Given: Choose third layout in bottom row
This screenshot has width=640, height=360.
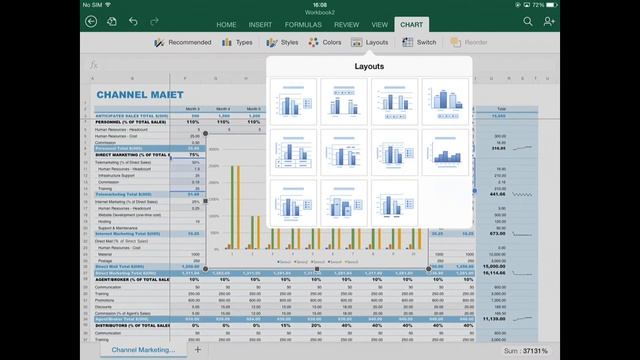Looking at the screenshot, I should (395, 203).
